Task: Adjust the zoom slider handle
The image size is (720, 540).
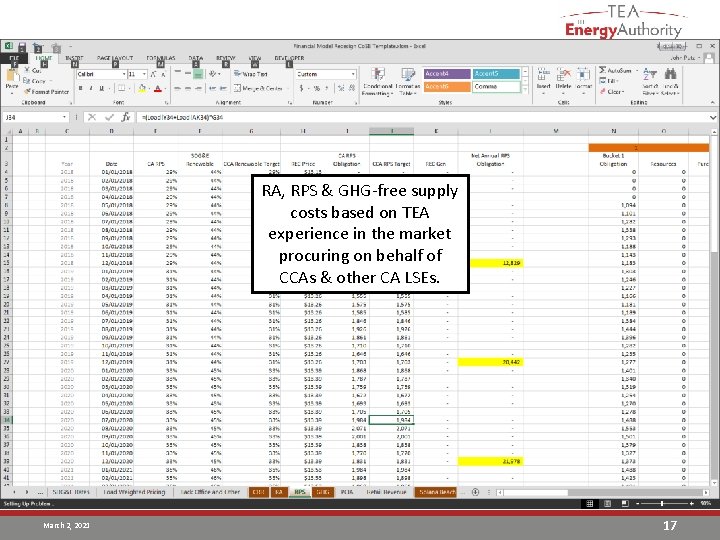Action: (662, 504)
